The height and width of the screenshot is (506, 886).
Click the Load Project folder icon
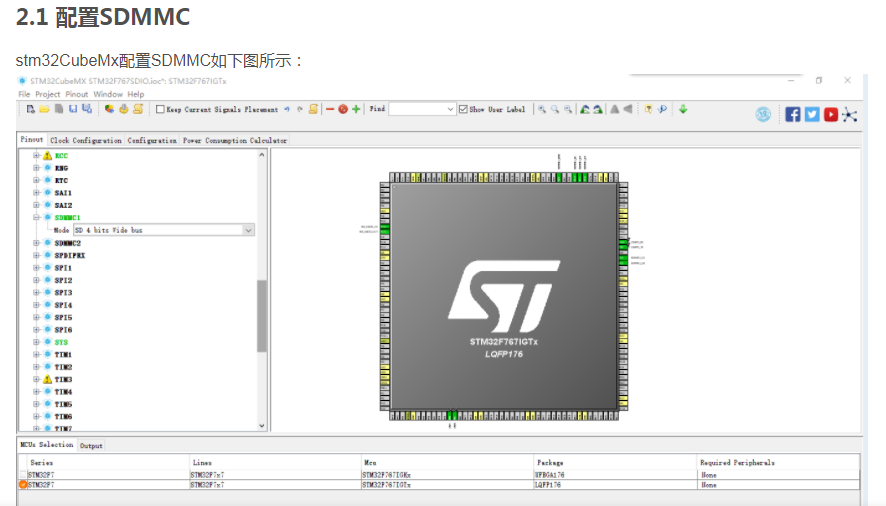pos(45,109)
